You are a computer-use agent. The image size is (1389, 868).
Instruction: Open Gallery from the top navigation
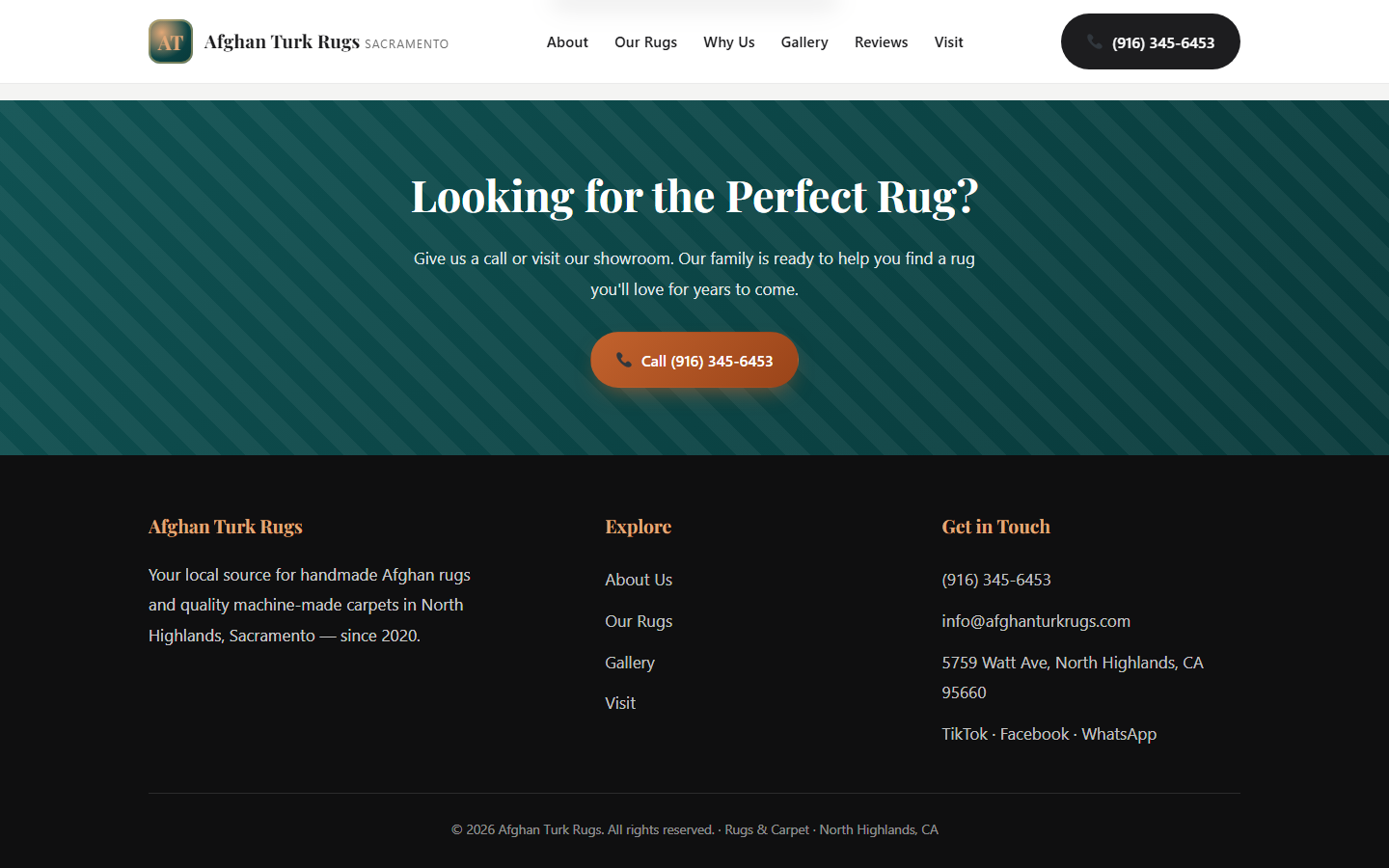(804, 42)
